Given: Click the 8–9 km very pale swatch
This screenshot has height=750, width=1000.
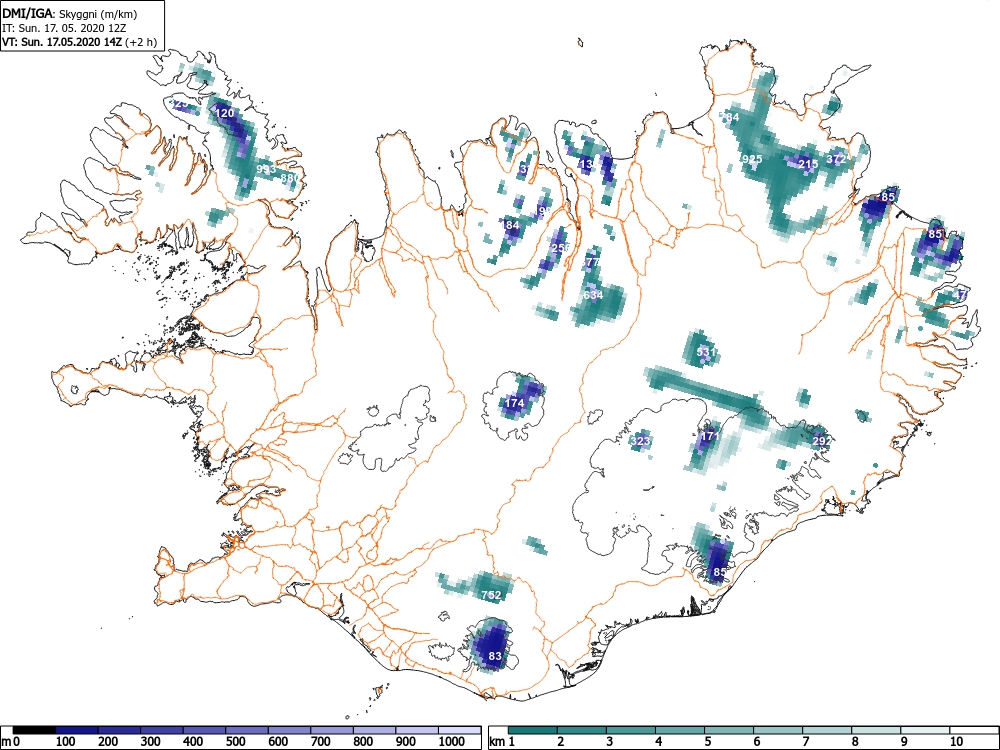Looking at the screenshot, I should 876,730.
